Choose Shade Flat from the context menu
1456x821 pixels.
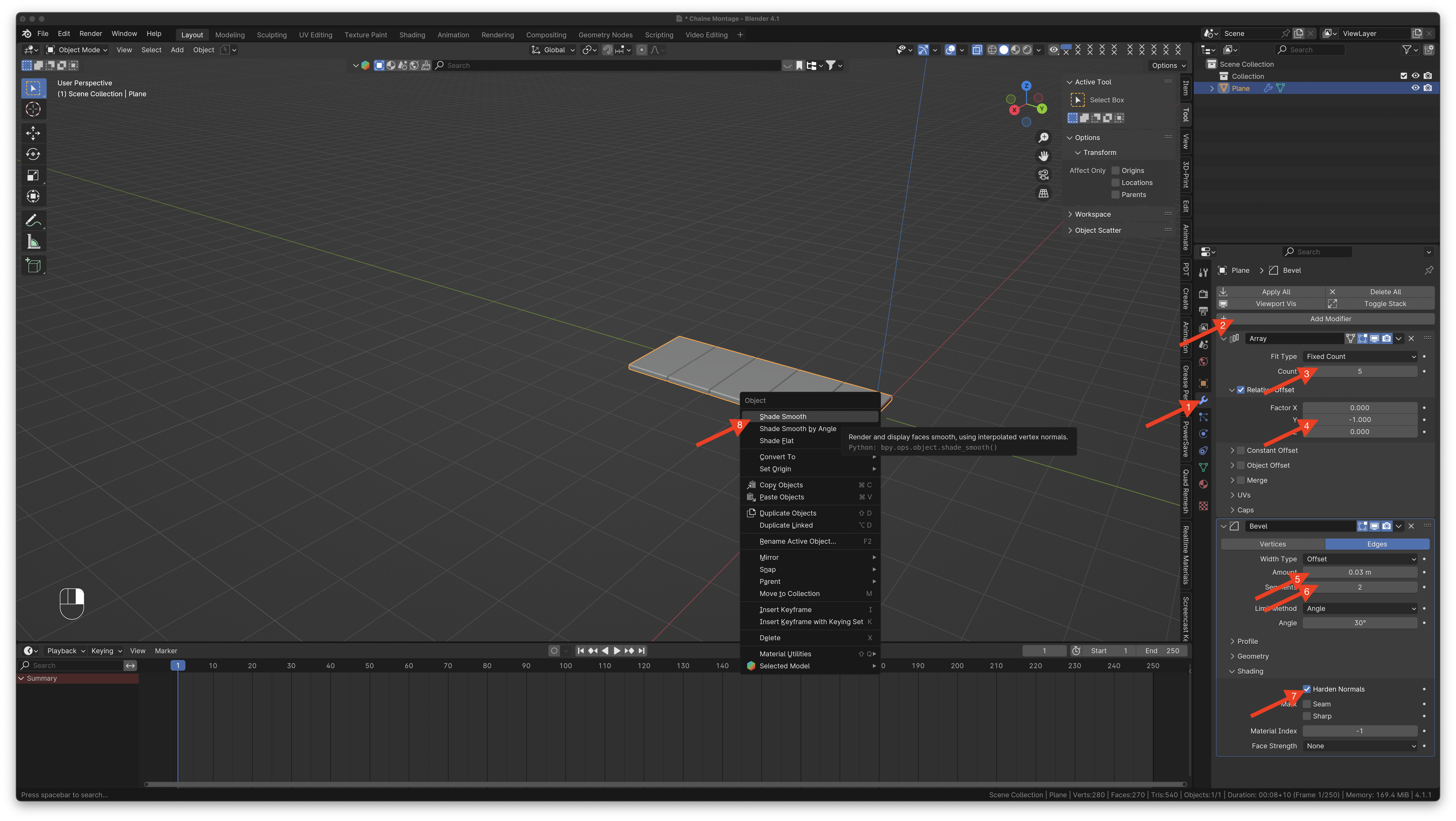coord(791,441)
